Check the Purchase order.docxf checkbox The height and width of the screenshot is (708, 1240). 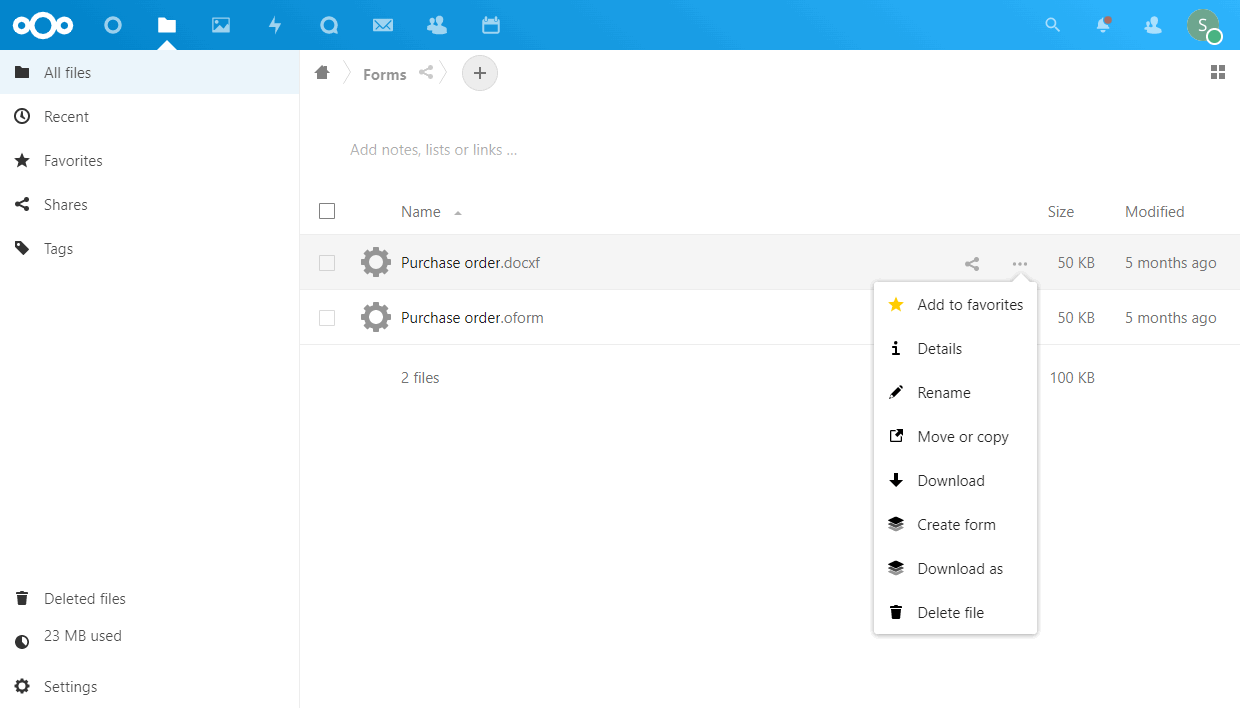pyautogui.click(x=327, y=263)
